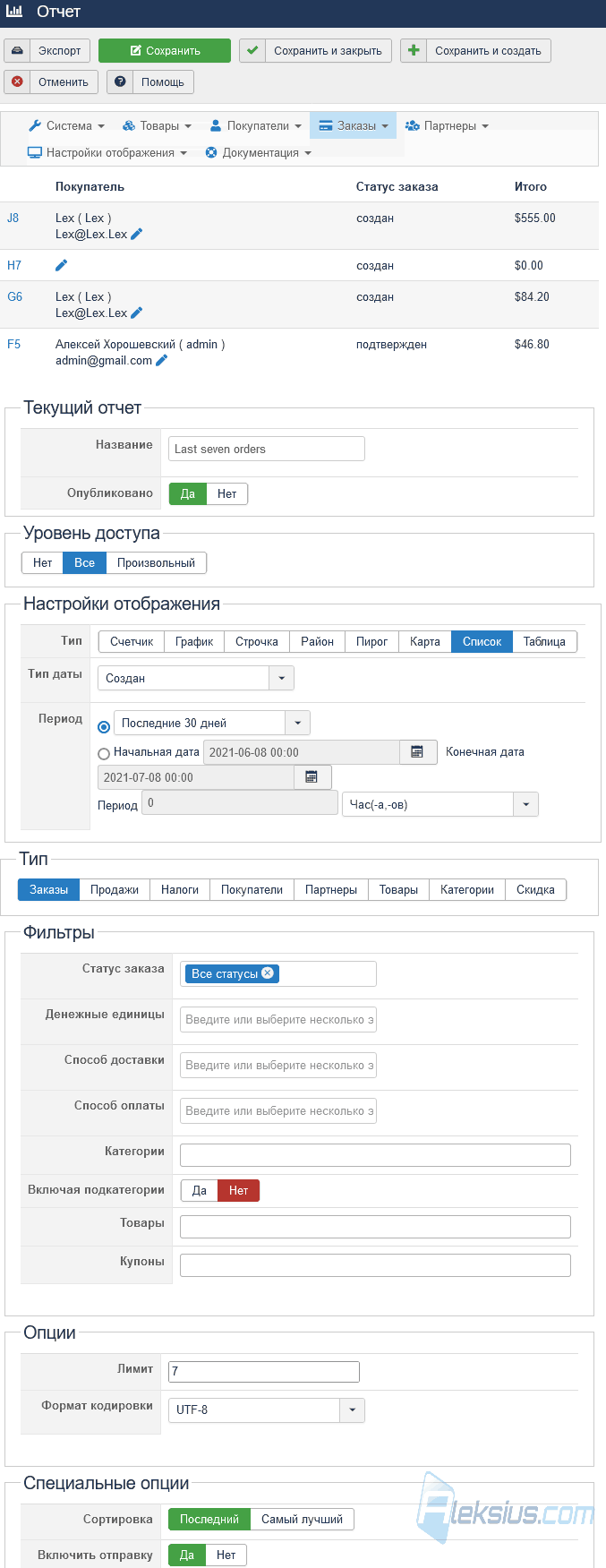606x1568 pixels.
Task: Open Настройки отображения menu in navbar
Action: click(x=107, y=153)
